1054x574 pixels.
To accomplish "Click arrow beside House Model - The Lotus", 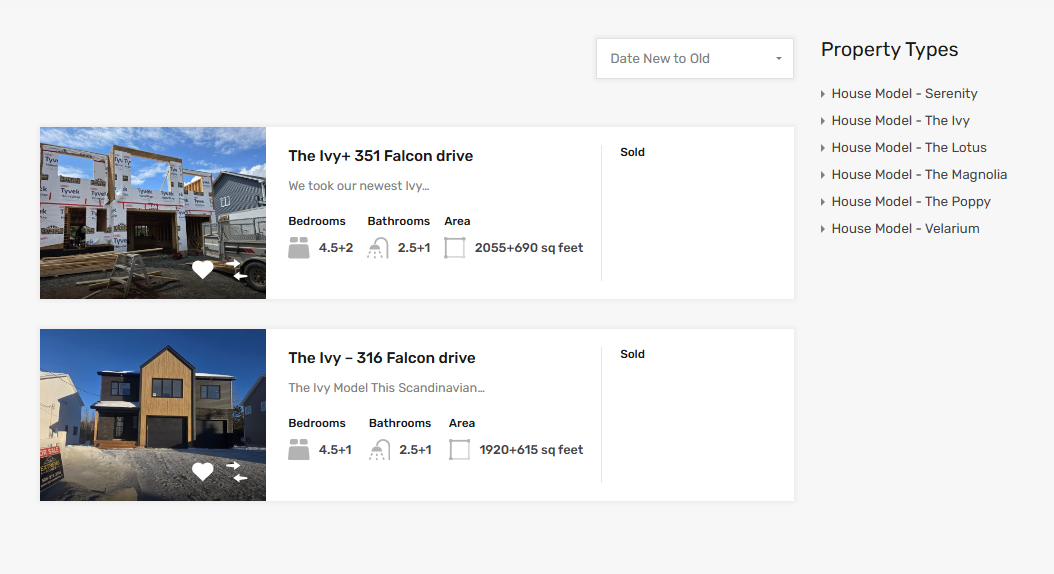I will point(823,148).
